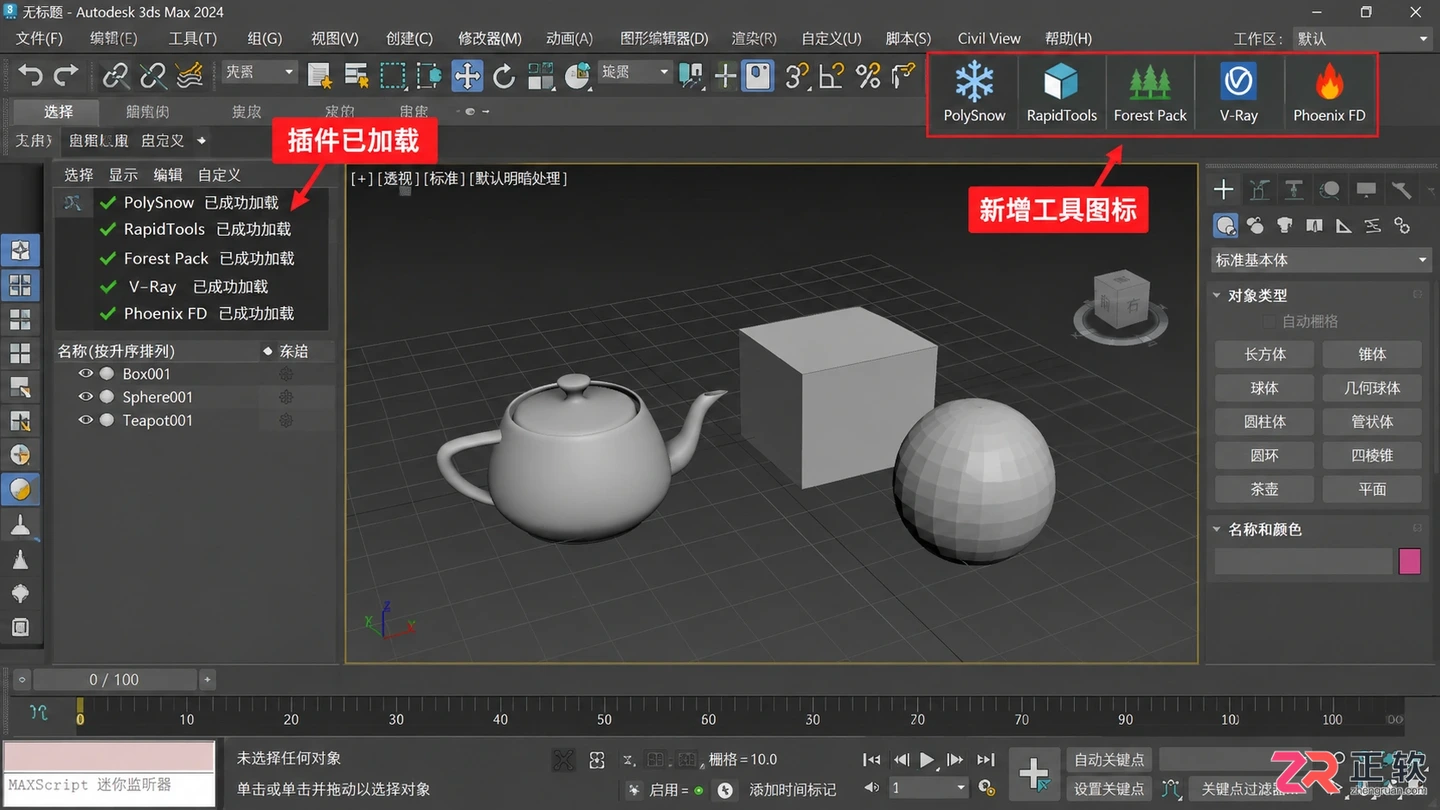Toggle the 设置关键点 set key mode
1440x810 pixels.
point(1109,789)
